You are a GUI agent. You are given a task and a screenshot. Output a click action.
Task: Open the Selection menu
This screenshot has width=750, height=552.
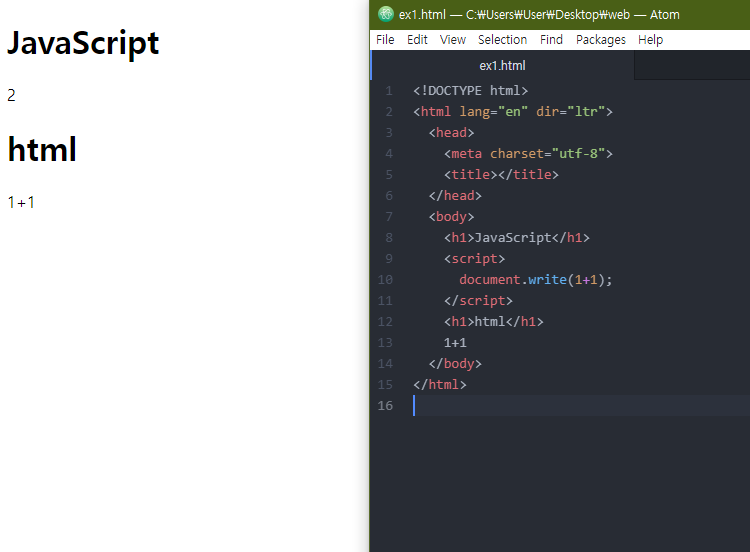pos(502,40)
